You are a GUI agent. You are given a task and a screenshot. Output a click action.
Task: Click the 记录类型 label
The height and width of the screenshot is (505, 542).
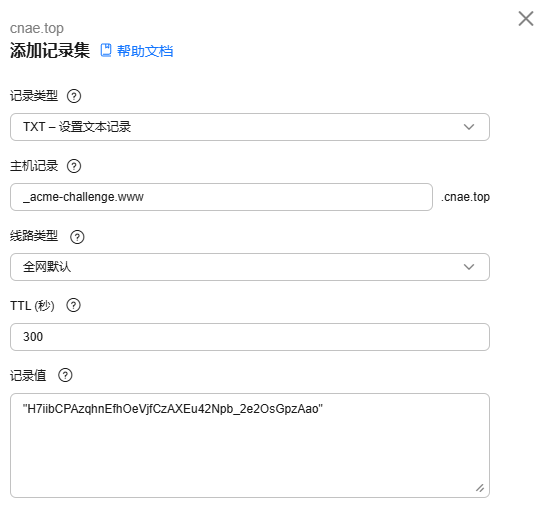point(34,96)
